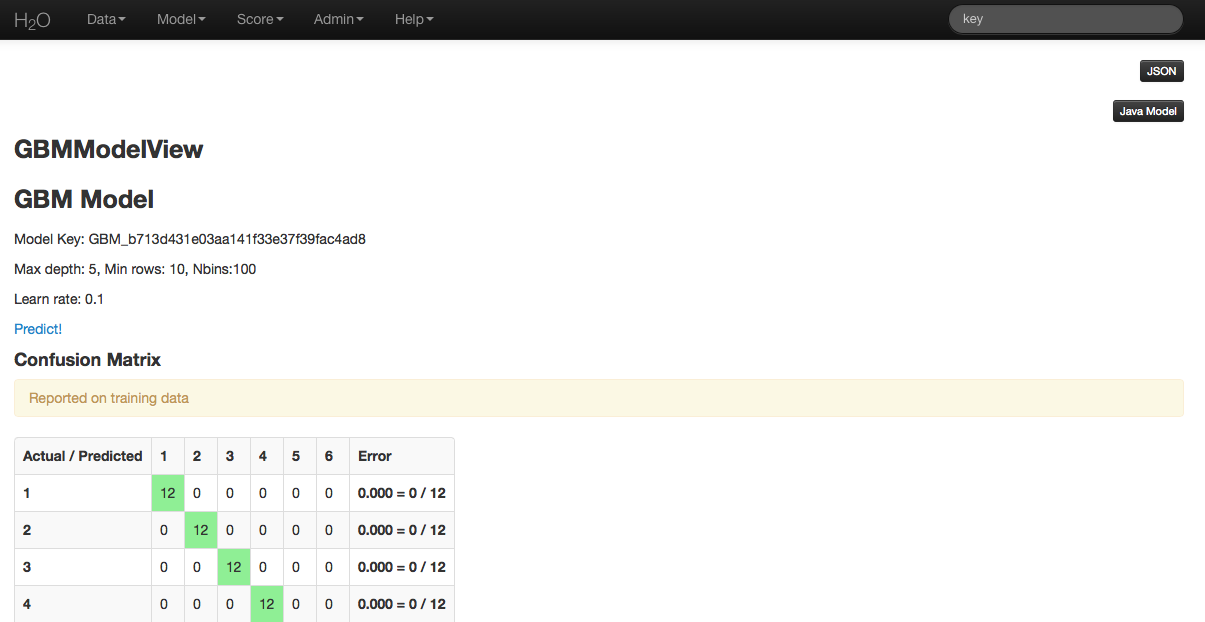Click the Error column header

[375, 456]
